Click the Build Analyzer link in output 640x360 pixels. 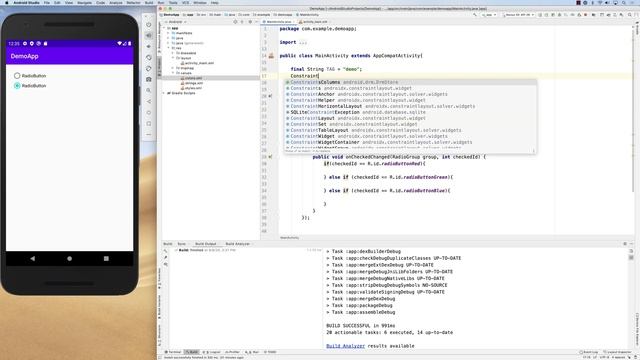click(345, 346)
